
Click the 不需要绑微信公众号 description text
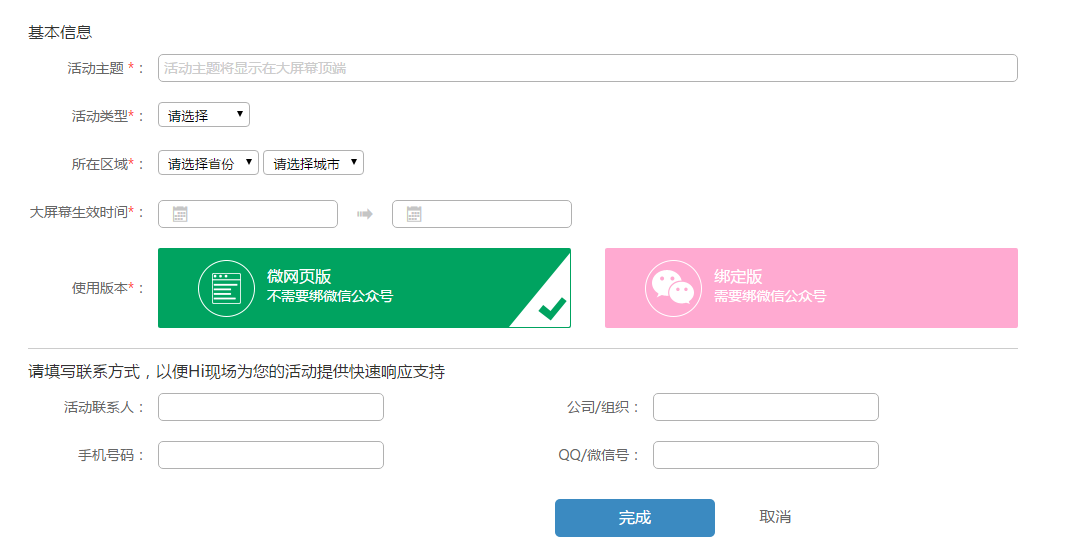click(330, 296)
